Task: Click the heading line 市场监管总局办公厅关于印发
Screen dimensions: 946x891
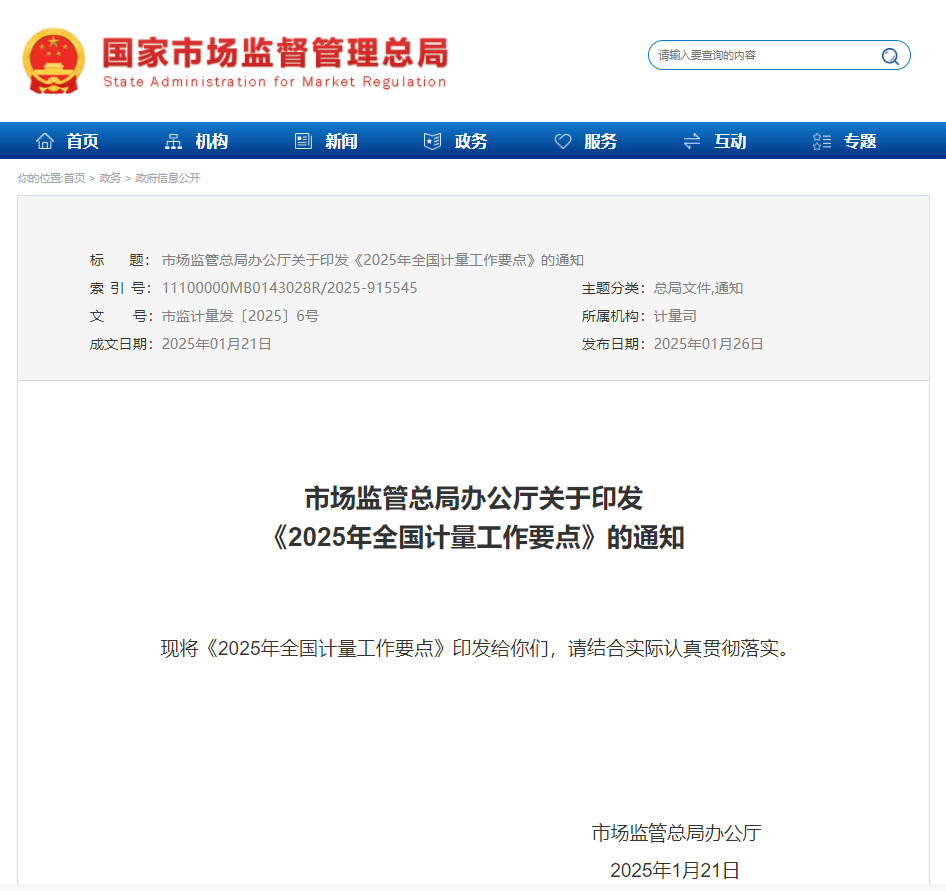Action: point(474,498)
